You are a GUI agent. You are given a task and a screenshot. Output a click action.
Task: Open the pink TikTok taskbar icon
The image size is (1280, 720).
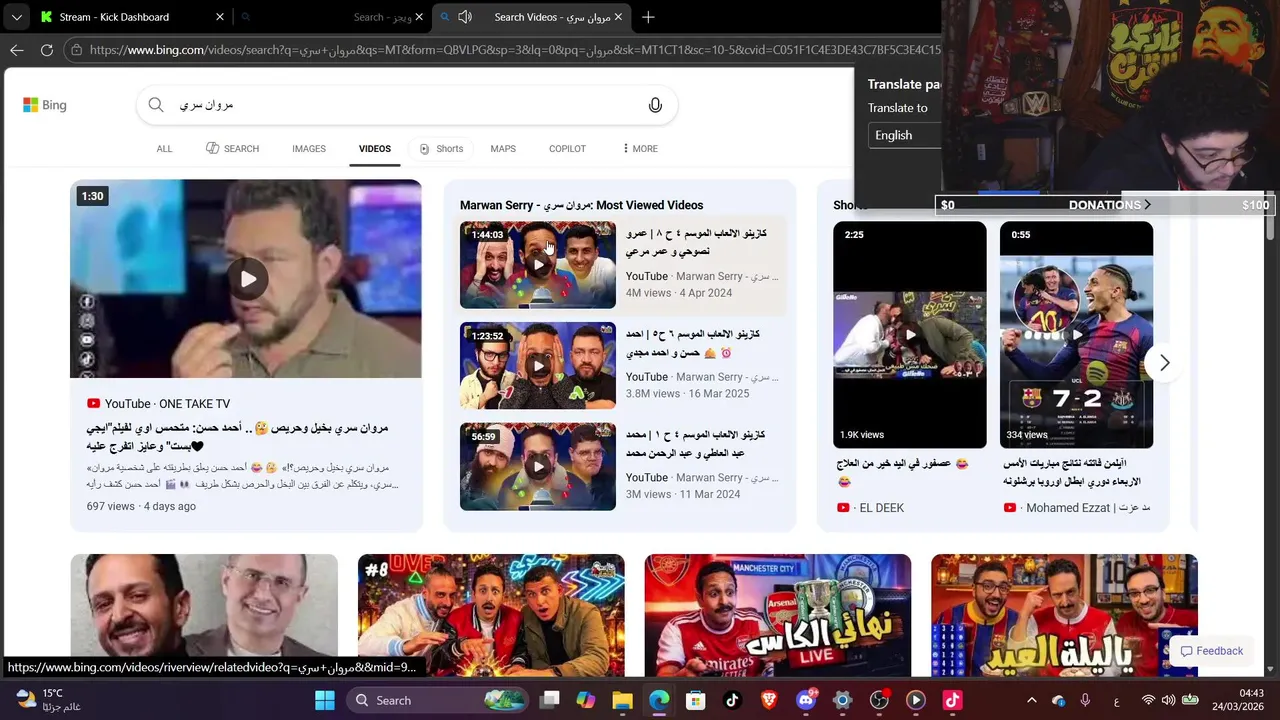[x=952, y=700]
